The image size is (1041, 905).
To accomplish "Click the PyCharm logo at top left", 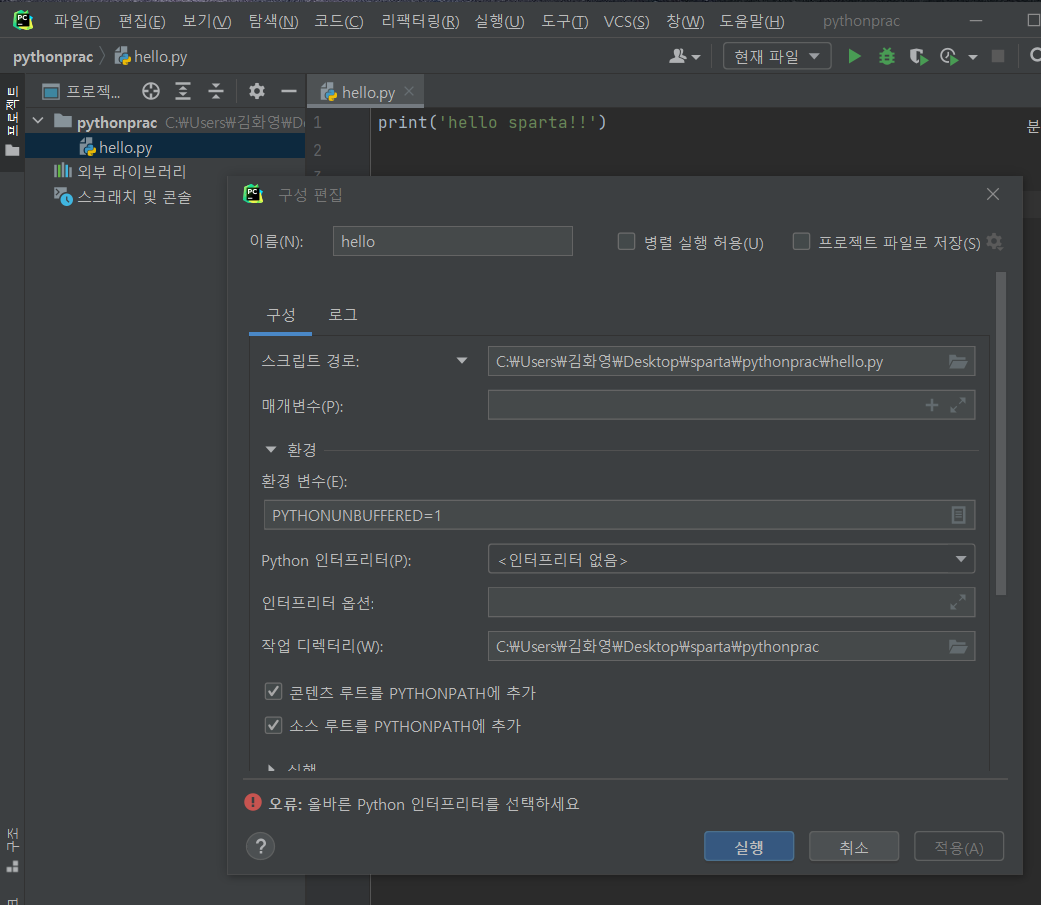I will tap(23, 21).
